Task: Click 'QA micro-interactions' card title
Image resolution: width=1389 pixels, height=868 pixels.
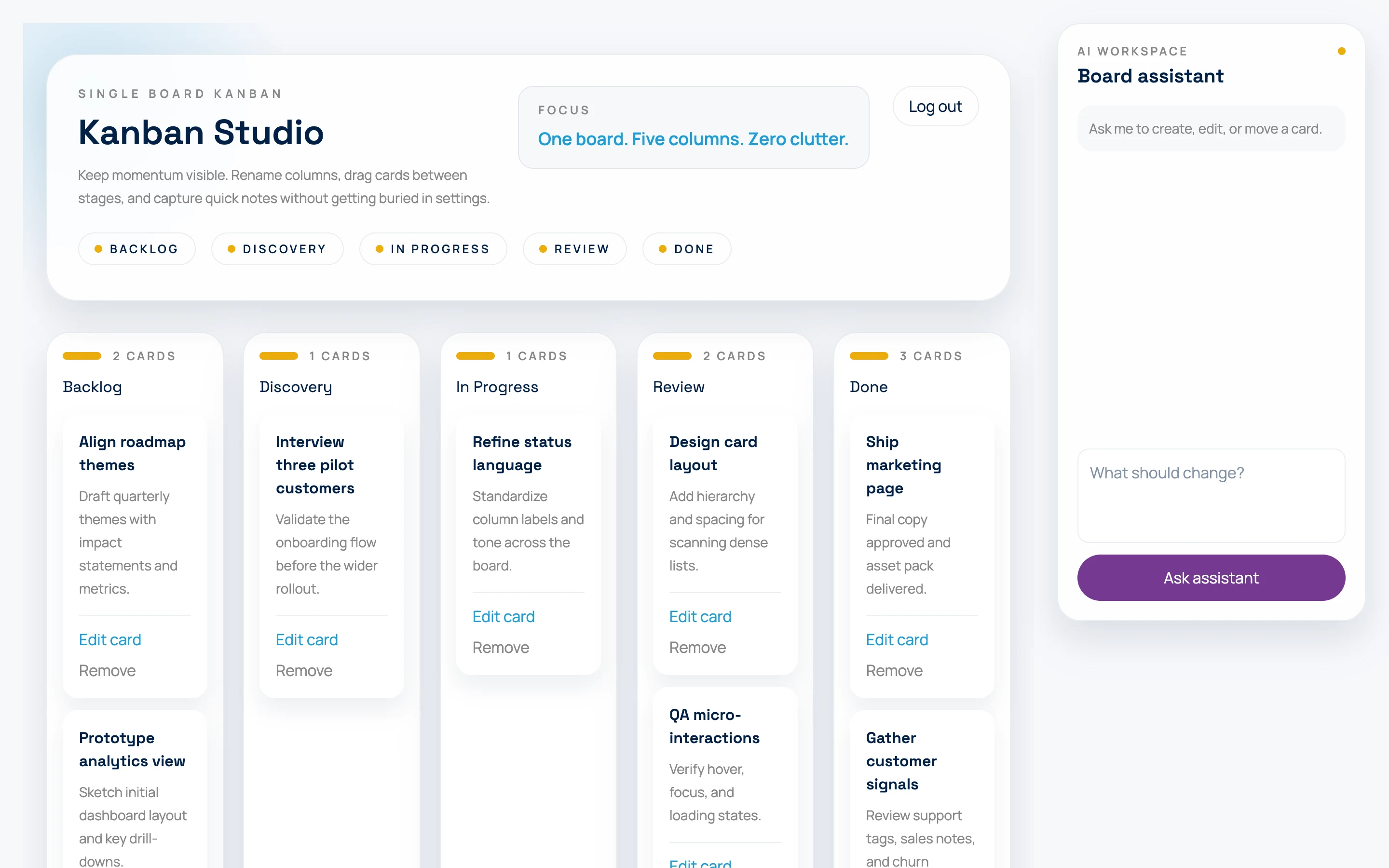Action: pyautogui.click(x=715, y=726)
